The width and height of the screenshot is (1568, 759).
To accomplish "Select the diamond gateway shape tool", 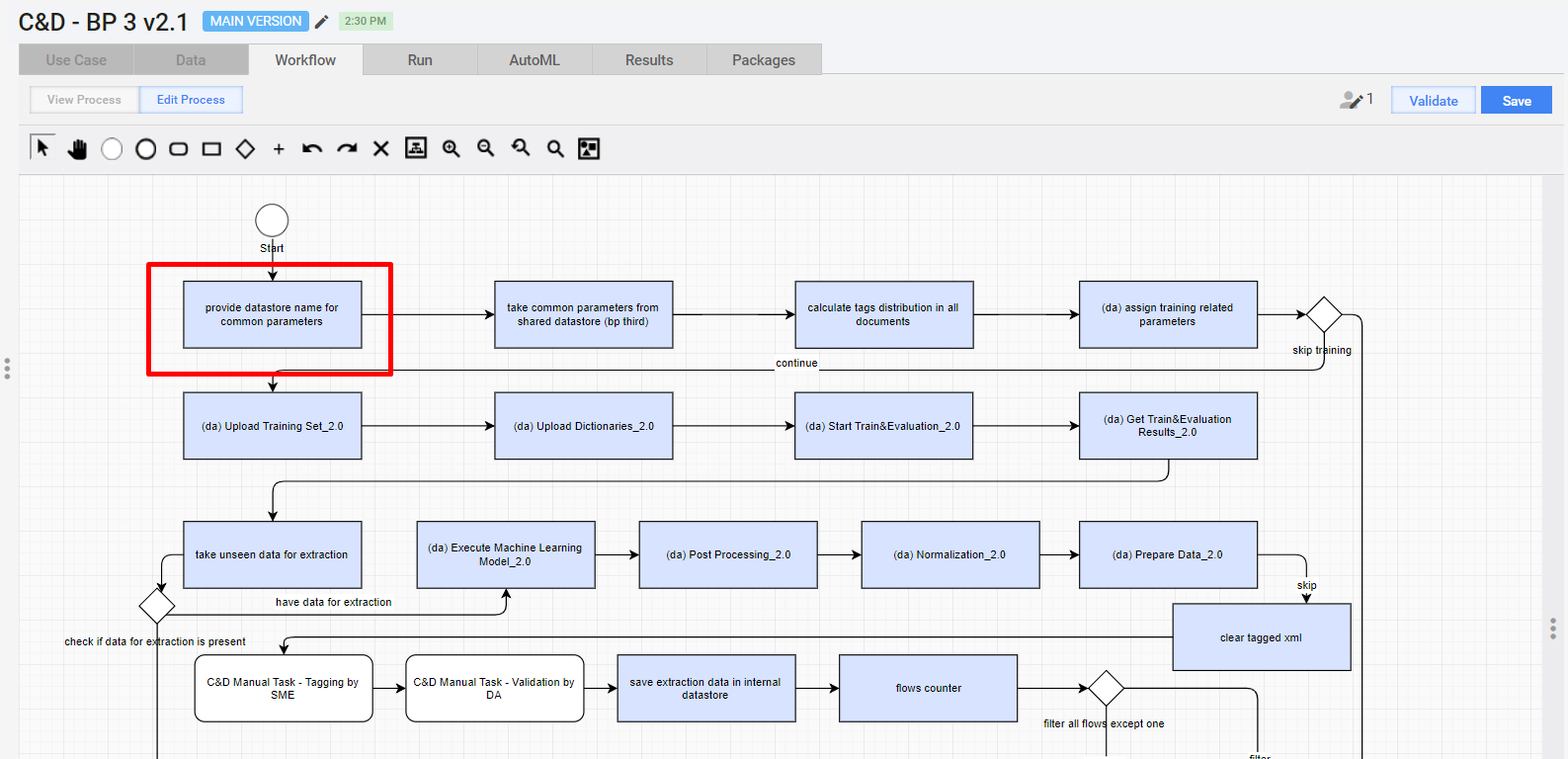I will click(x=245, y=149).
